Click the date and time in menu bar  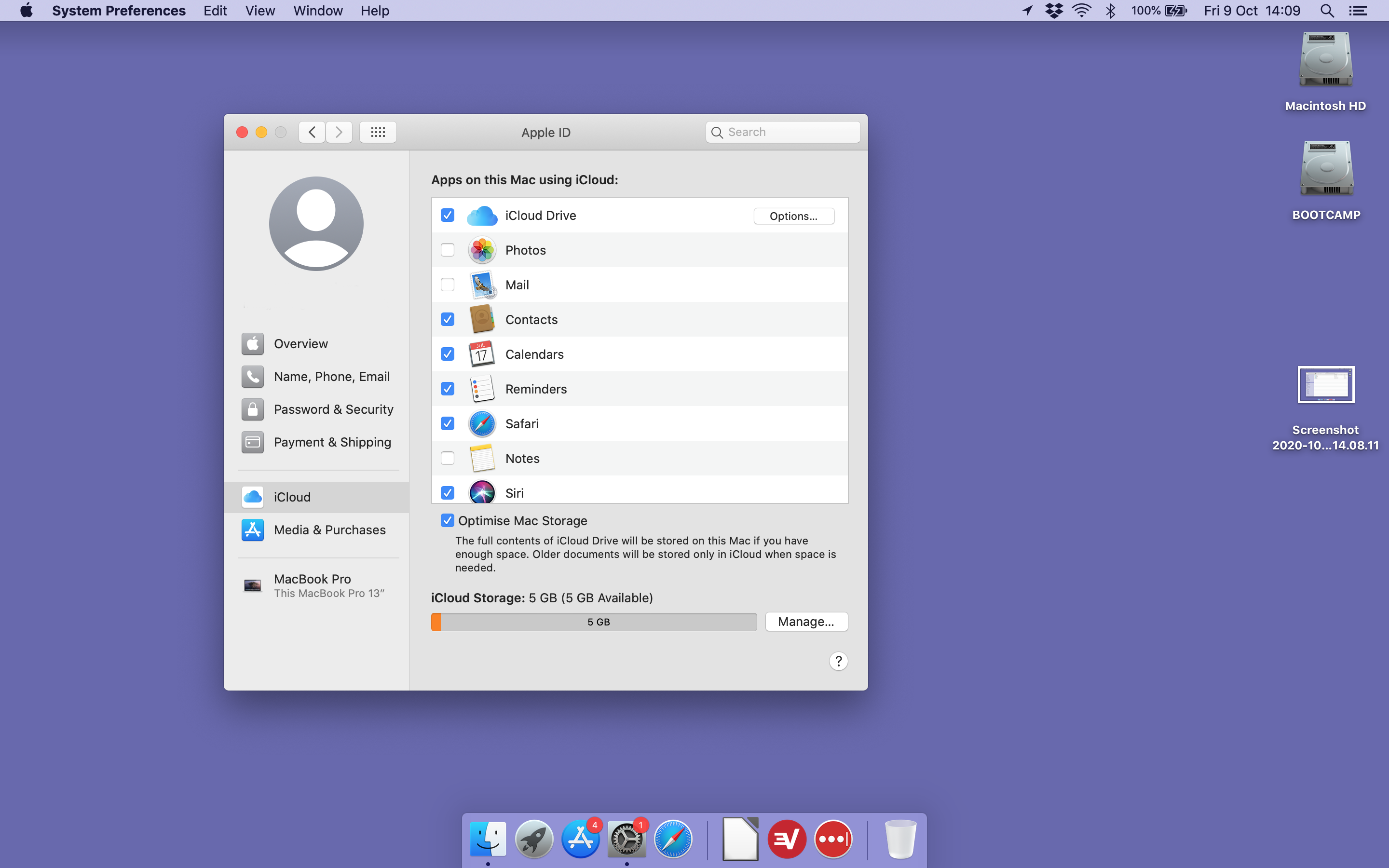pos(1252,10)
